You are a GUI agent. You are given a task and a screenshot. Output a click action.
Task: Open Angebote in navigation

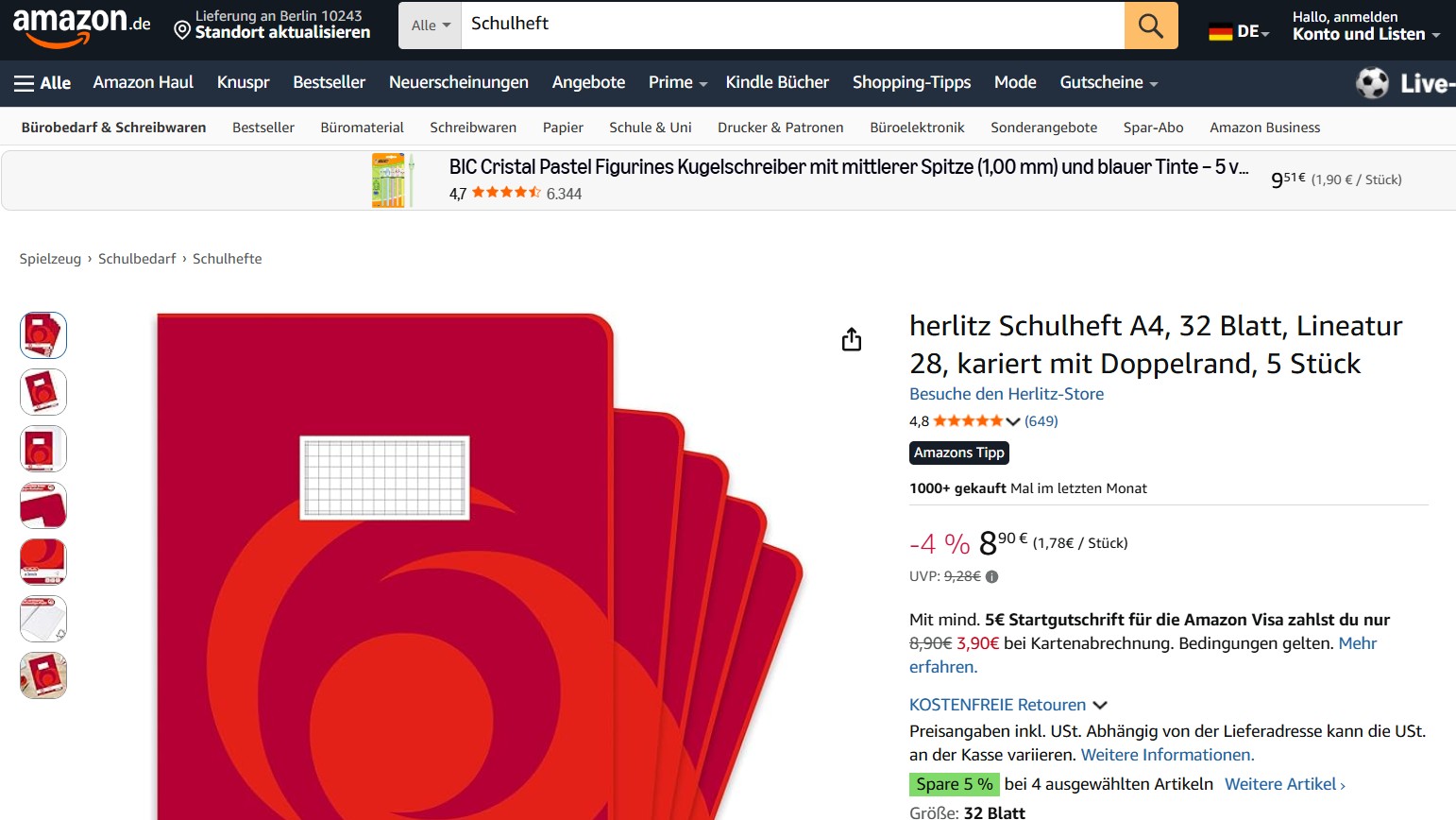click(x=588, y=82)
